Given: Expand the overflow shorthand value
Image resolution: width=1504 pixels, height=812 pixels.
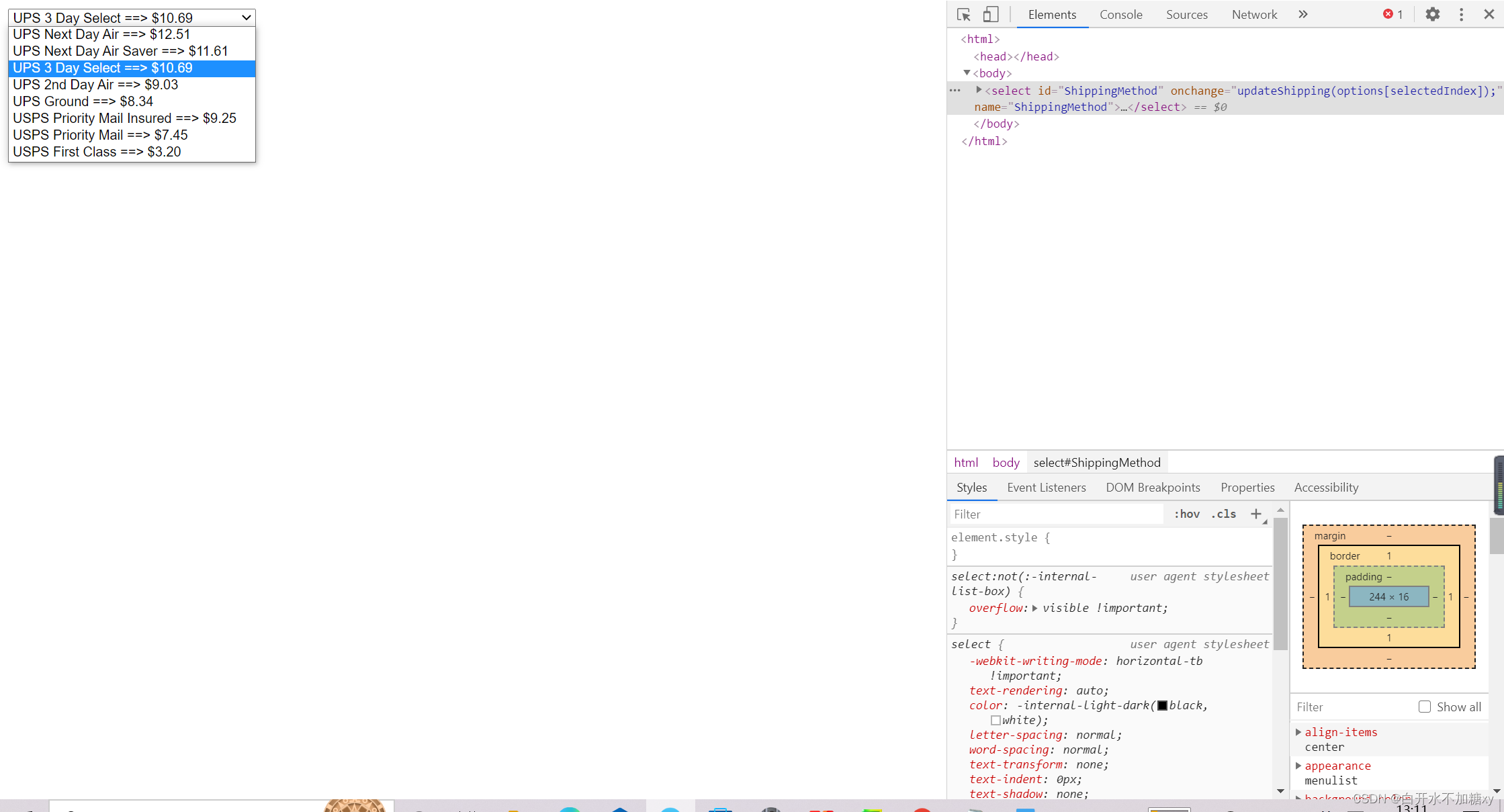Looking at the screenshot, I should coord(1034,608).
